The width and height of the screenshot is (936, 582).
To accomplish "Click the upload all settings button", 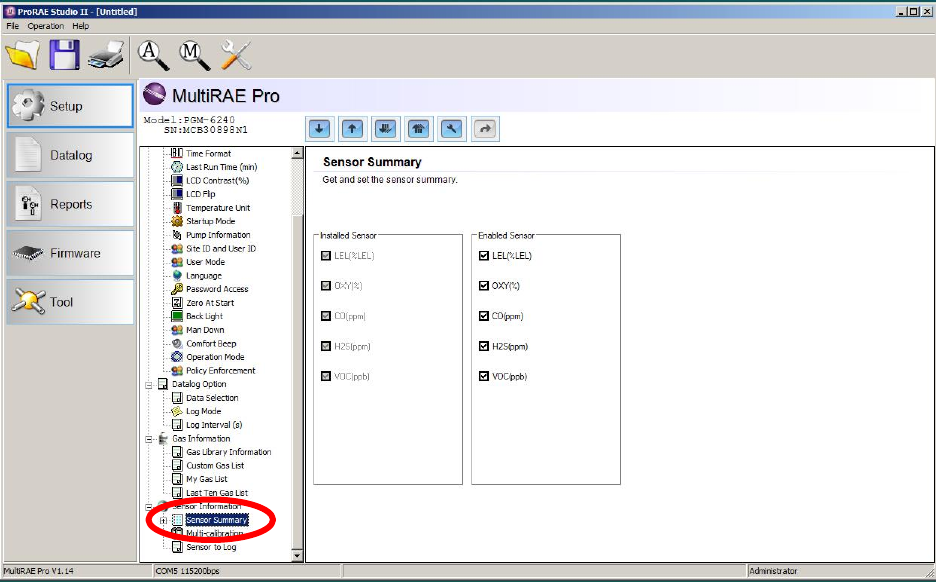I will pyautogui.click(x=418, y=129).
